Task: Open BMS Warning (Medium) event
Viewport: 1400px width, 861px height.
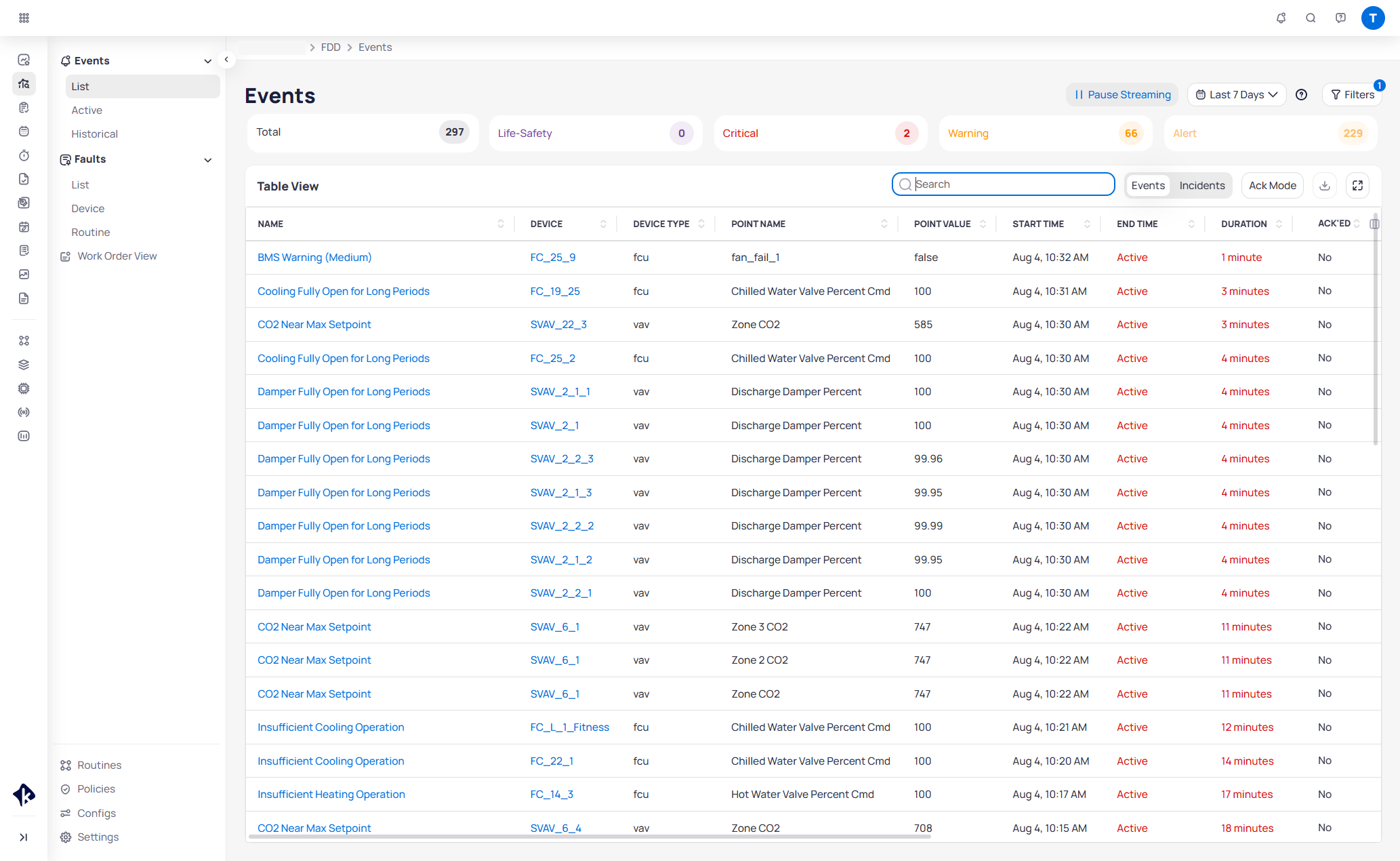Action: (314, 258)
